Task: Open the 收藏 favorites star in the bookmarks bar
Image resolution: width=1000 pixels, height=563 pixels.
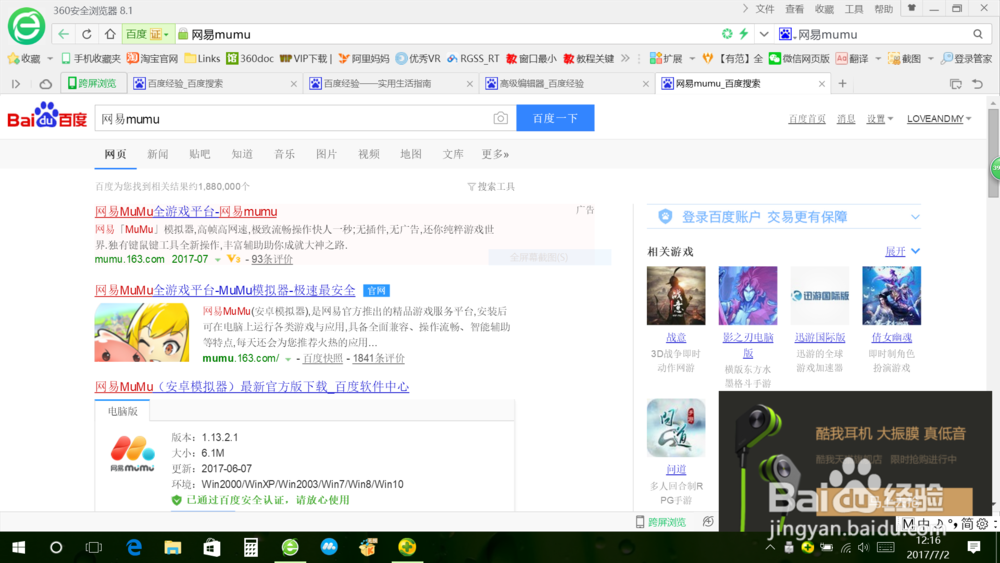Action: coord(24,59)
